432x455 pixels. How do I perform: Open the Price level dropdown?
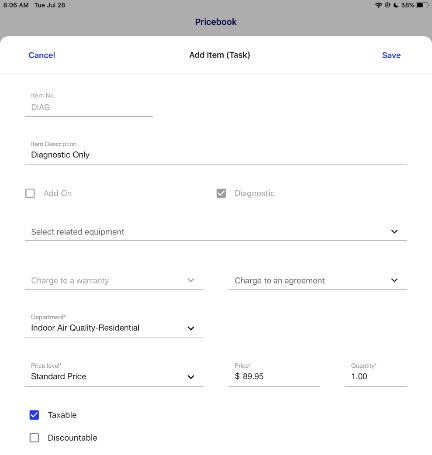point(114,374)
